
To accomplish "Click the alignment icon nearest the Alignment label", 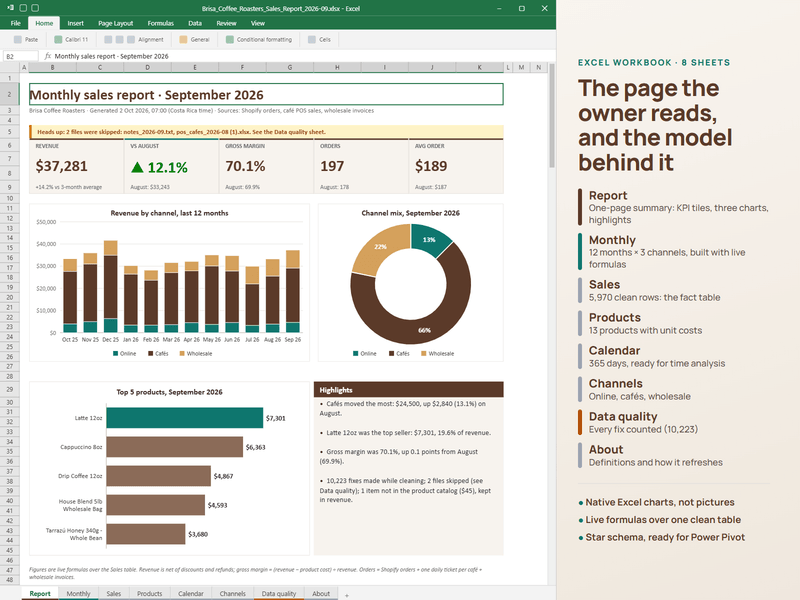I will (x=131, y=39).
